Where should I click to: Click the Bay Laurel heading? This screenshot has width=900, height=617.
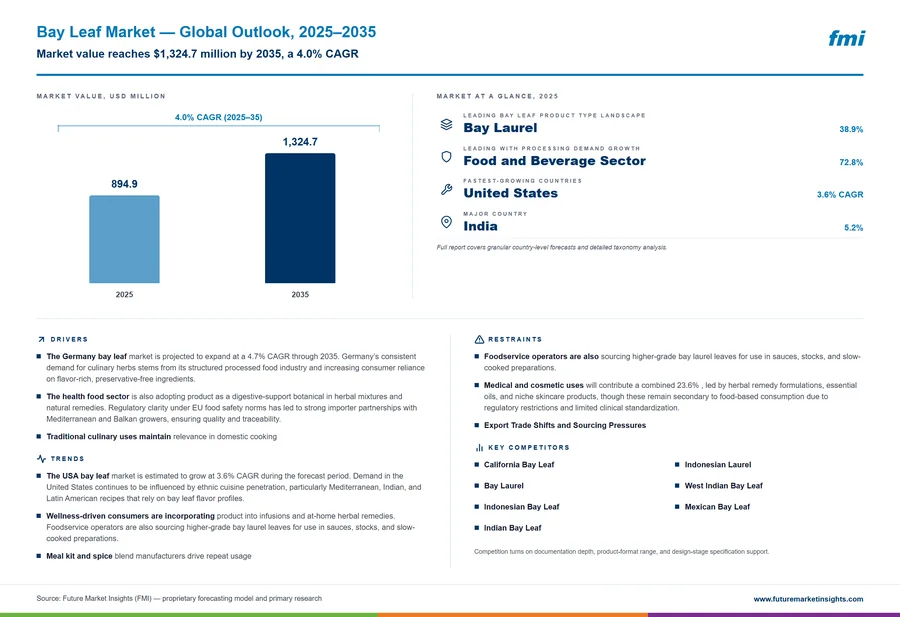point(500,128)
